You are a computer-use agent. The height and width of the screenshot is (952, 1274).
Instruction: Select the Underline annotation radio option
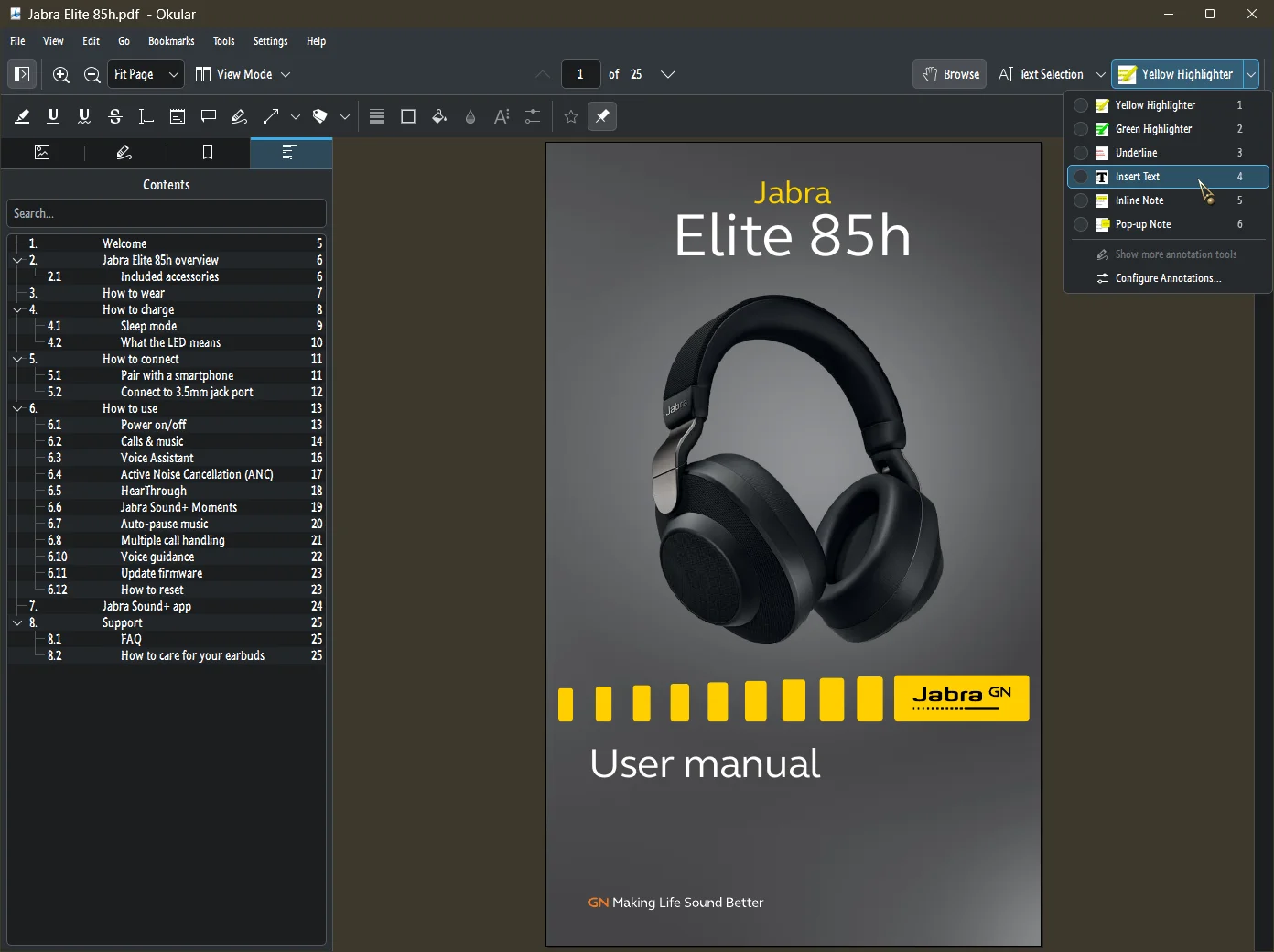pyautogui.click(x=1081, y=153)
